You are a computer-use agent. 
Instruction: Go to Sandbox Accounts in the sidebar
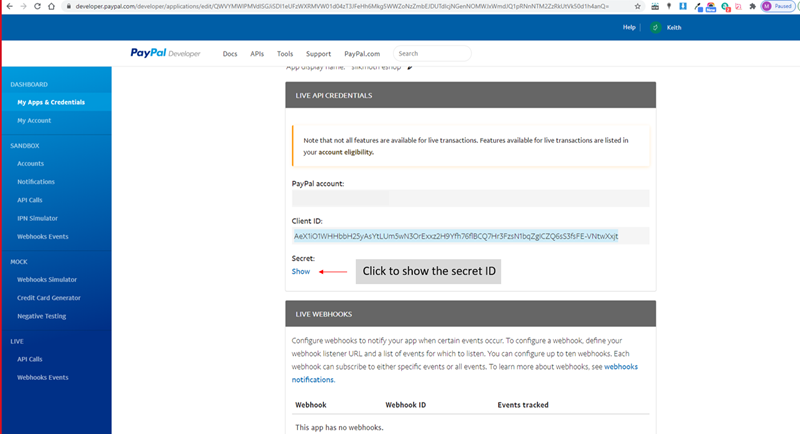[x=30, y=163]
